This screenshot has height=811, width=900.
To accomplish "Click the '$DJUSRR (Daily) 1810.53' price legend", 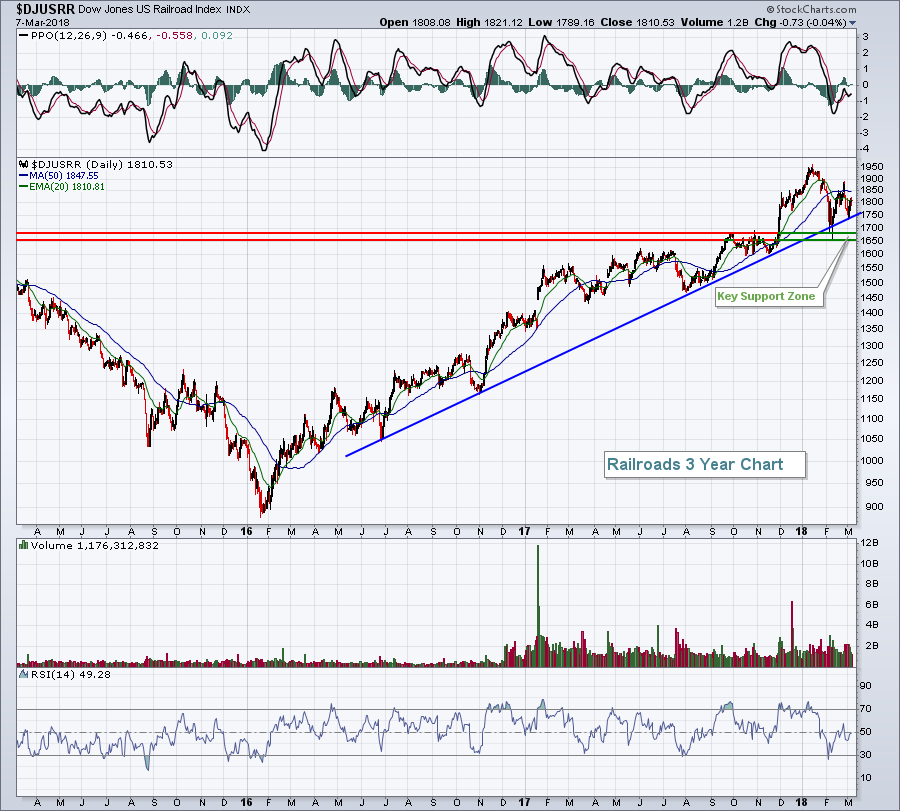I will point(102,164).
